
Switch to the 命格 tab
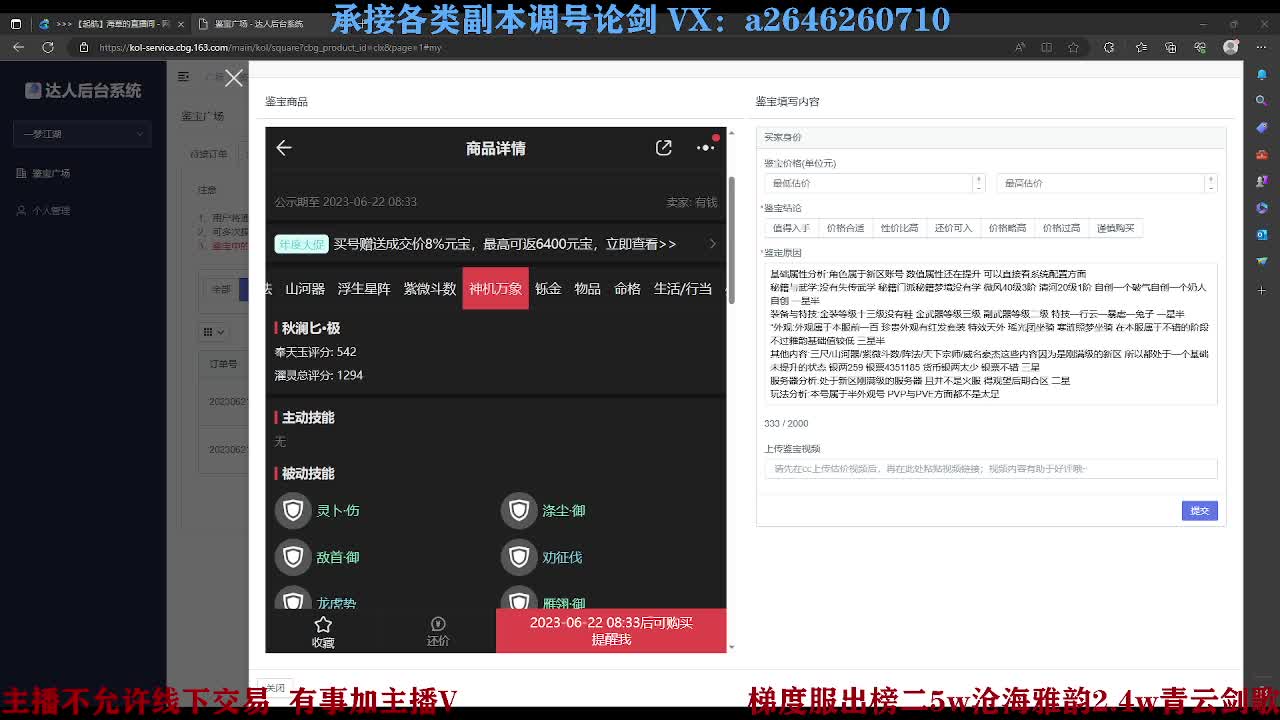pyautogui.click(x=627, y=289)
